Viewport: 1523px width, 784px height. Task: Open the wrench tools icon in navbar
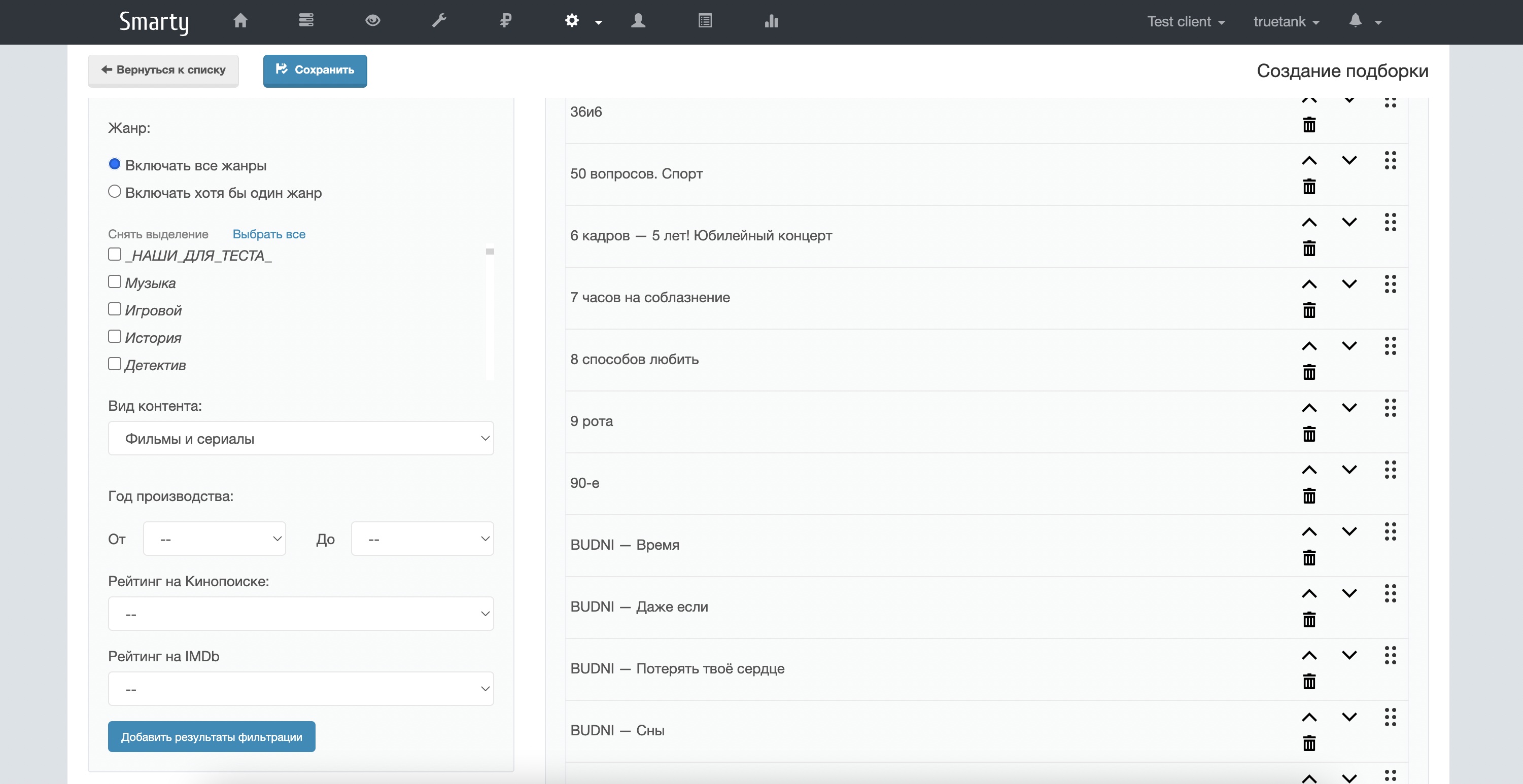pos(439,21)
